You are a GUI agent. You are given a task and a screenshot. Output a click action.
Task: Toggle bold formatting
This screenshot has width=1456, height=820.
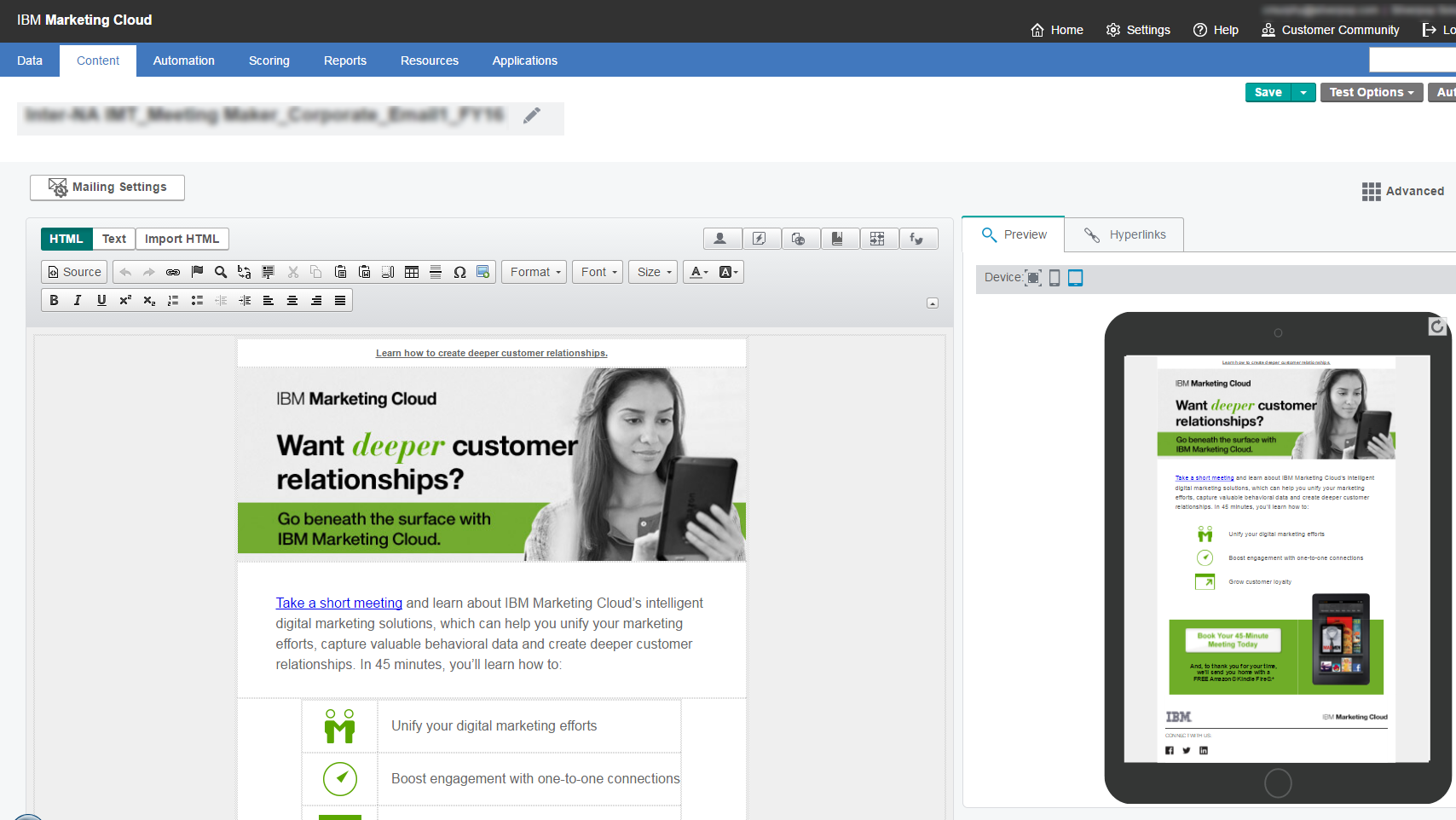click(x=54, y=300)
